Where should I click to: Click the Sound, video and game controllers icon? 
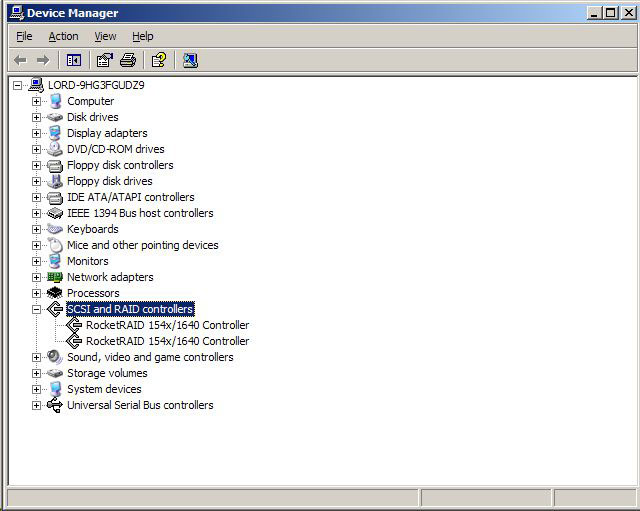[55, 357]
